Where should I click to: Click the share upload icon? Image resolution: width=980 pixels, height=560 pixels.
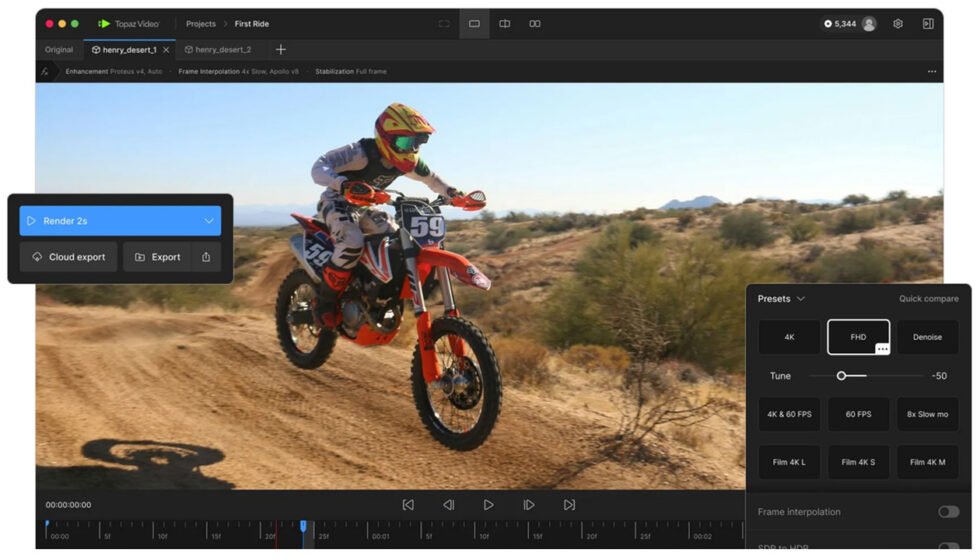click(x=206, y=257)
